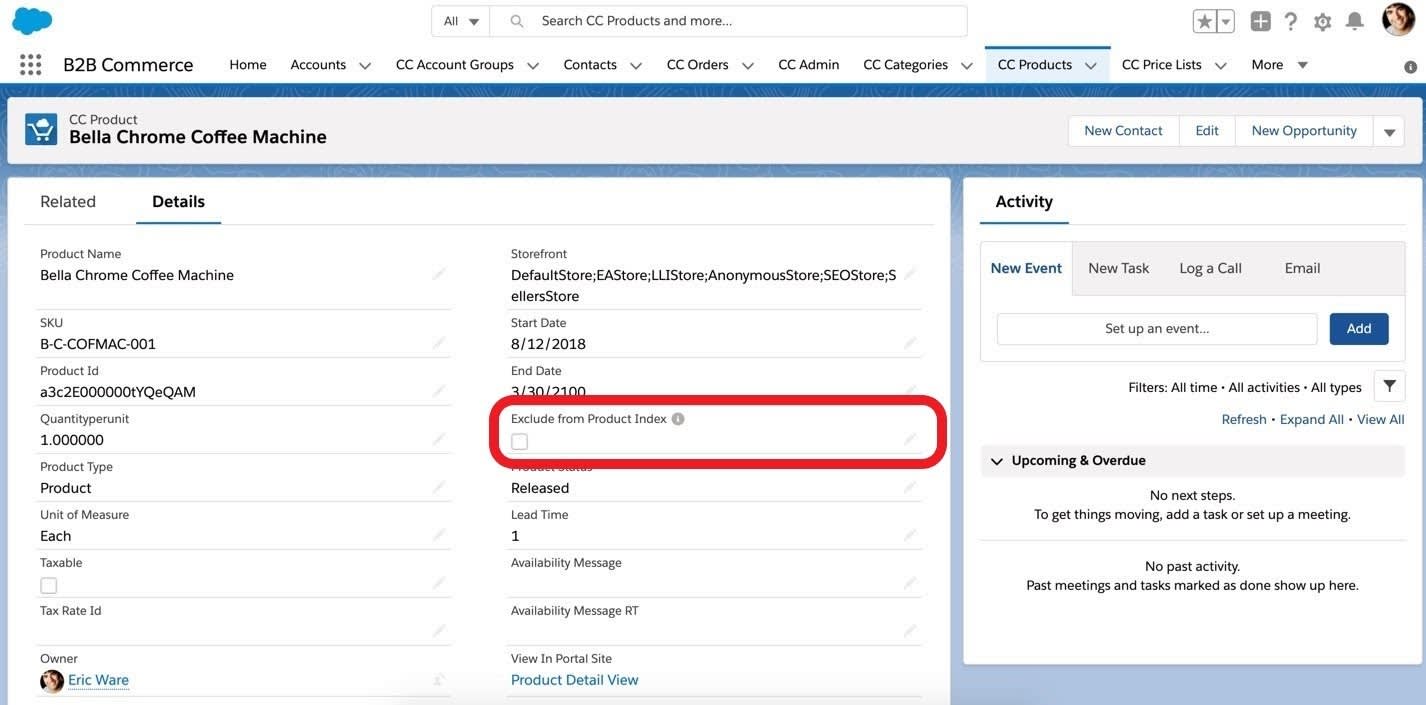Open more record actions dropdown
Screen dimensions: 1426x705
tap(1389, 131)
